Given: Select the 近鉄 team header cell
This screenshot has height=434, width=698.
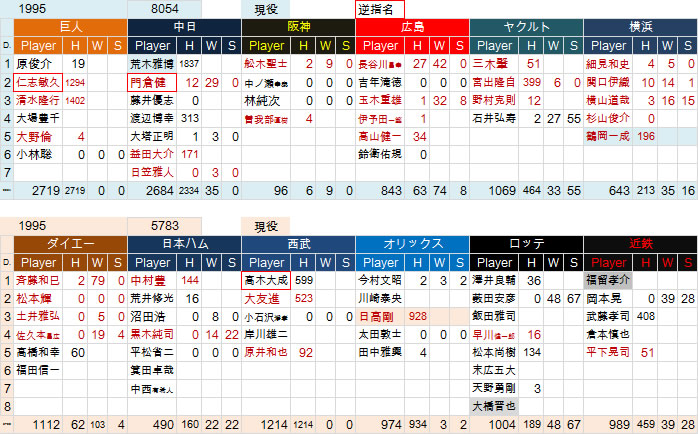Looking at the screenshot, I should pyautogui.click(x=641, y=244).
